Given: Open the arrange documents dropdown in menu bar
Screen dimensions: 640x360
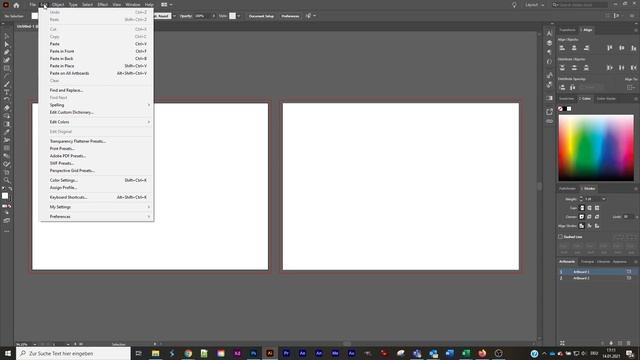Looking at the screenshot, I should (x=167, y=5).
